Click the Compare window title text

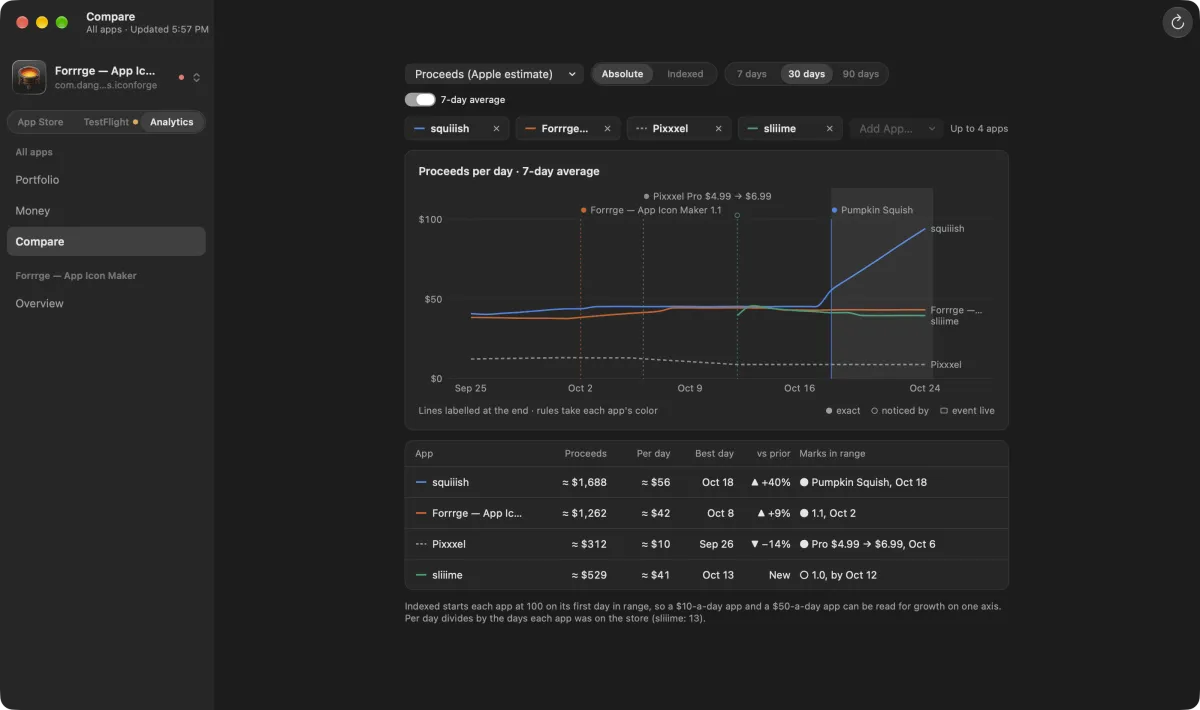110,17
